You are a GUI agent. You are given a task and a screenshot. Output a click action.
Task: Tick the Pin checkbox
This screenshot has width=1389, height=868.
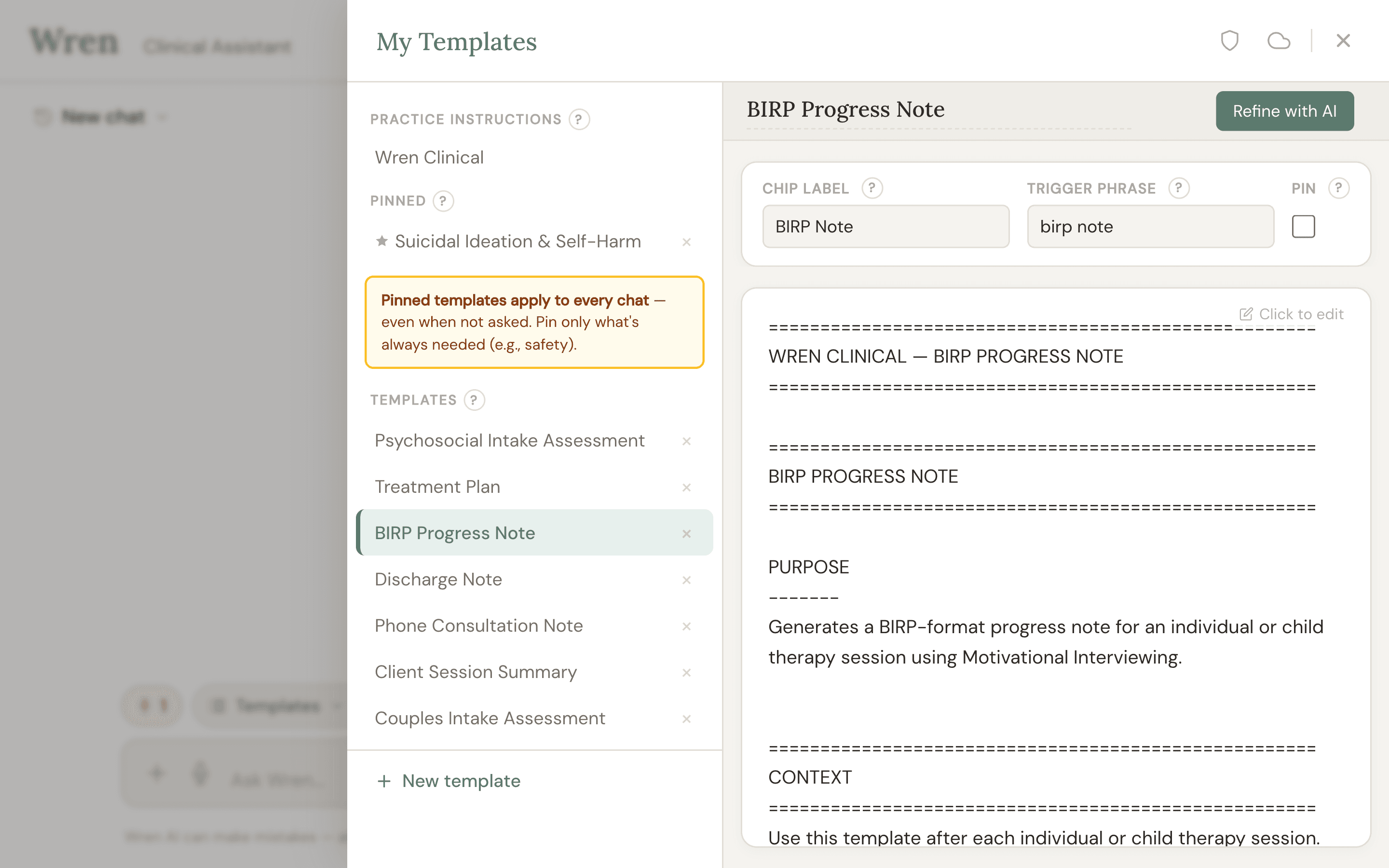point(1304,226)
